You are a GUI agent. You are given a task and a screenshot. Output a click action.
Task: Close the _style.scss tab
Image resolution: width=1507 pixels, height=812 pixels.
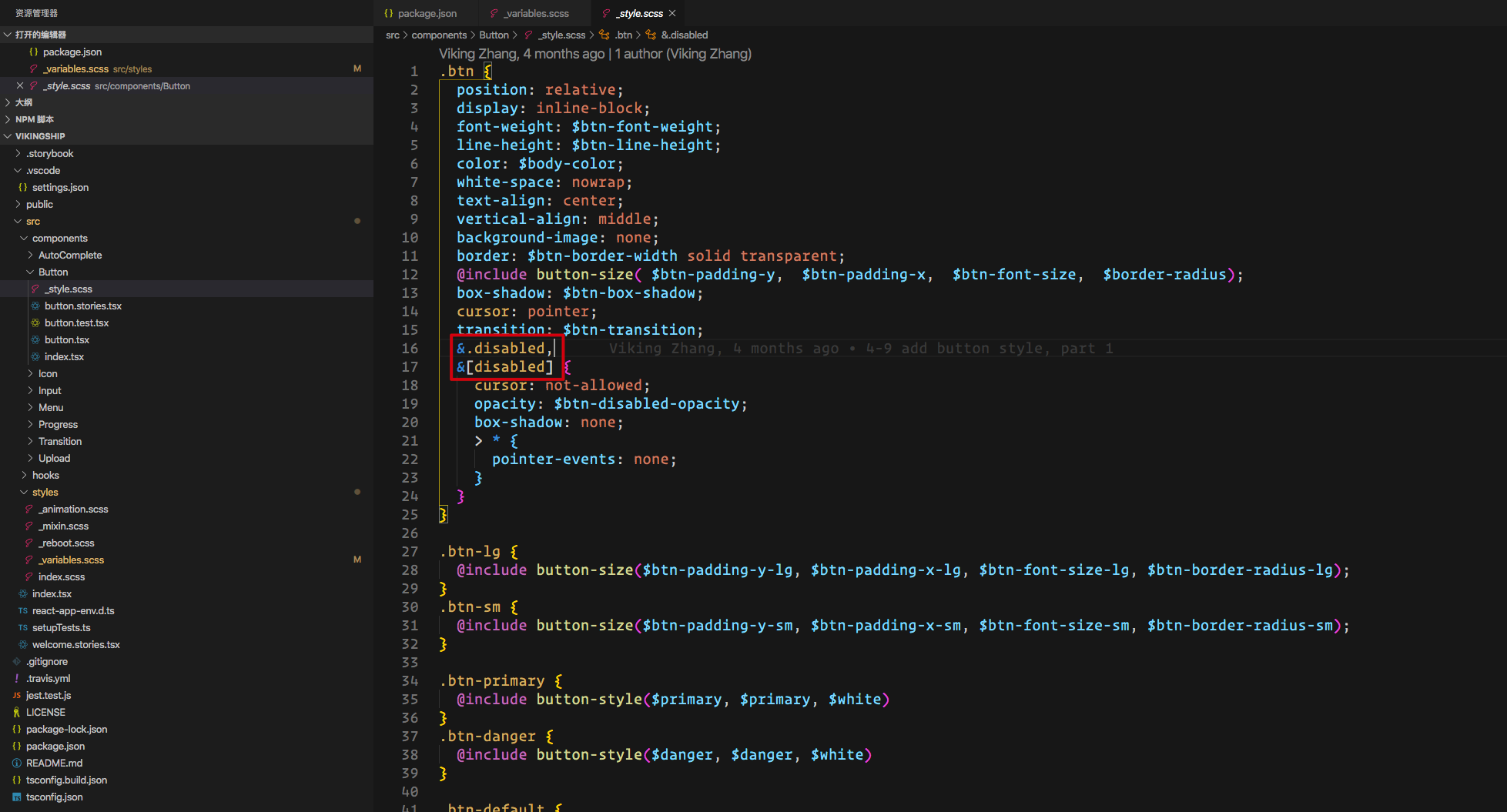click(x=672, y=13)
